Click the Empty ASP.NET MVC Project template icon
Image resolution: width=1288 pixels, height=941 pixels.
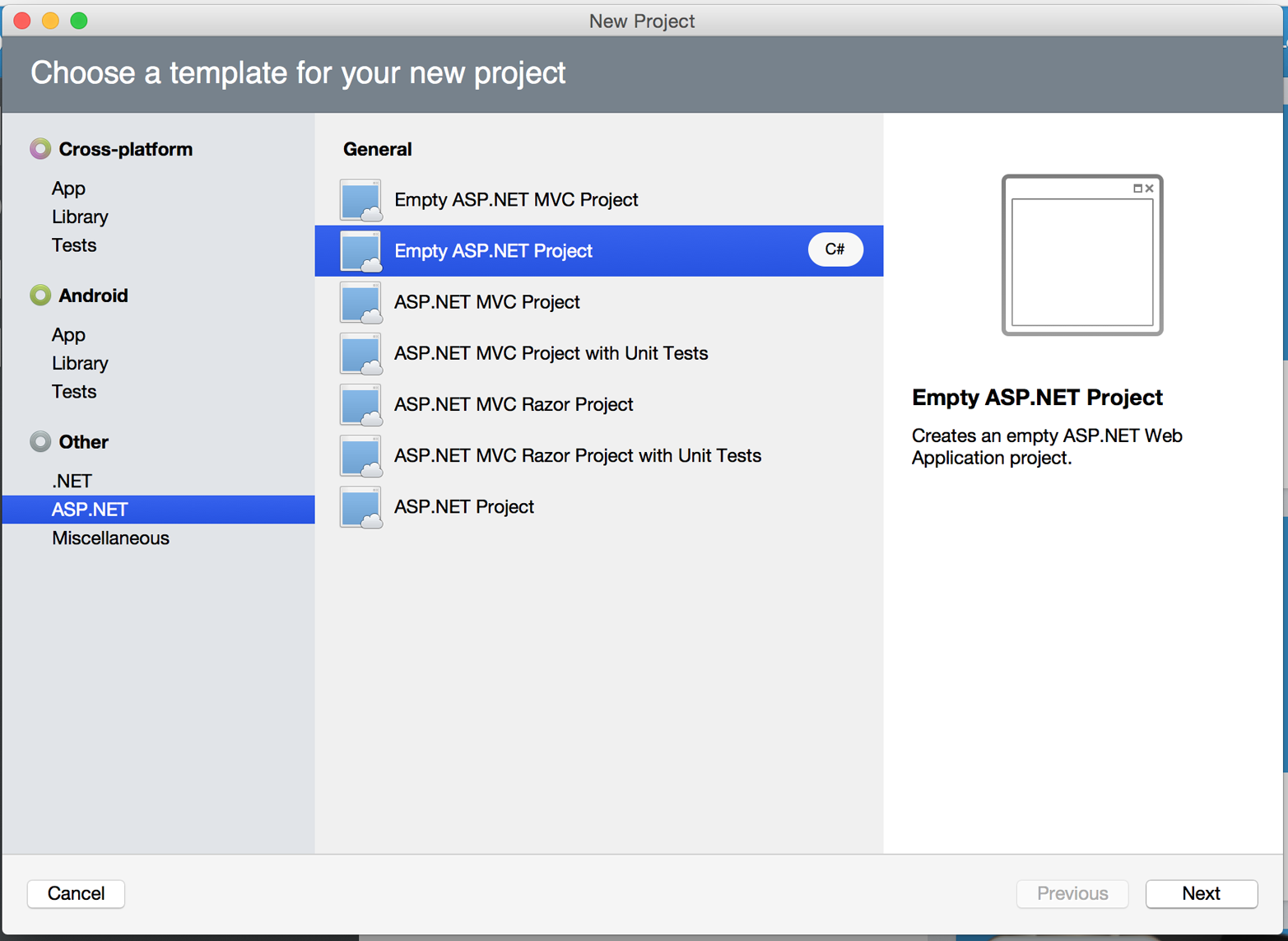pyautogui.click(x=360, y=200)
